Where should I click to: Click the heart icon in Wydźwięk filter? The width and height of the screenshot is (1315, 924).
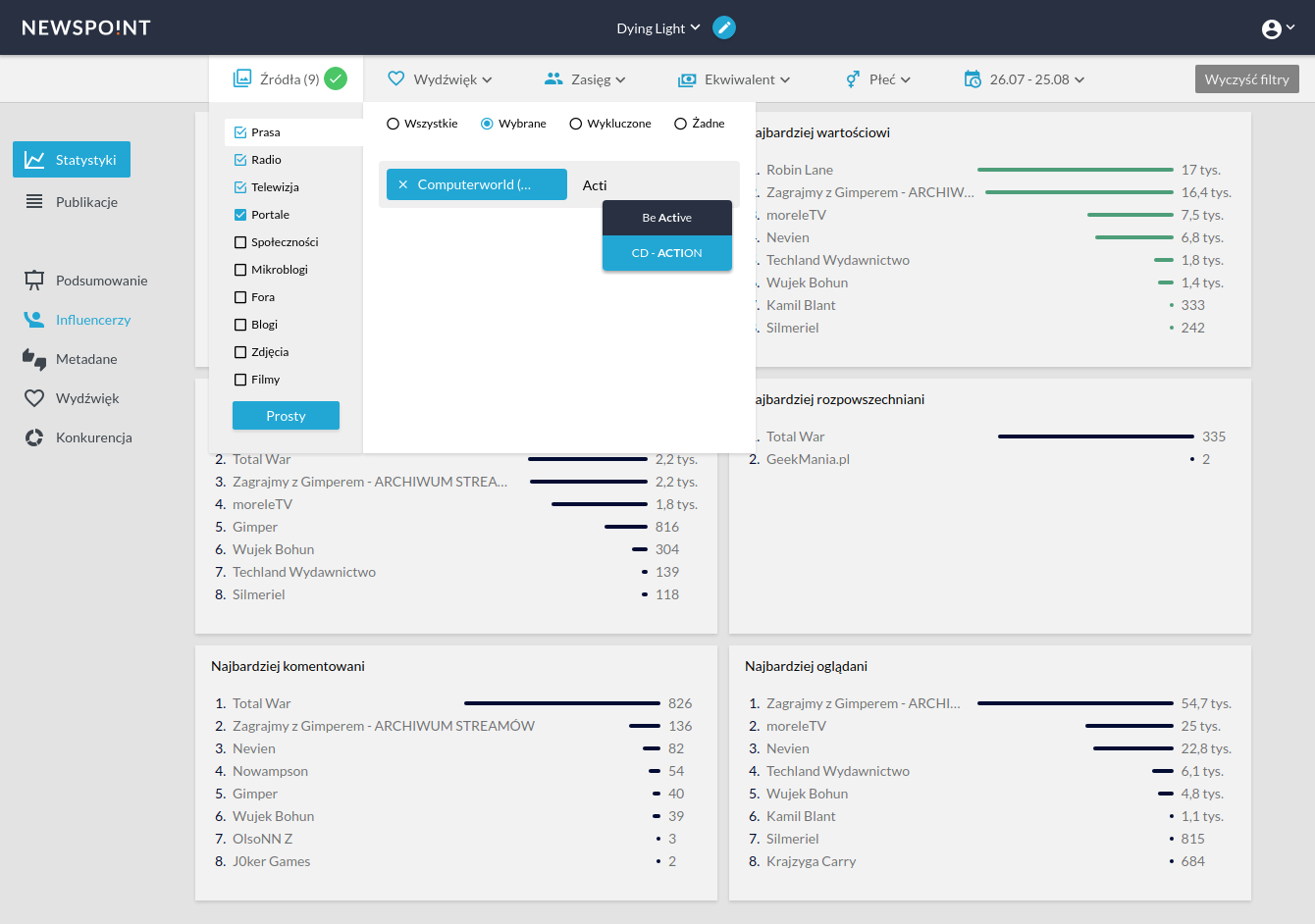(396, 78)
